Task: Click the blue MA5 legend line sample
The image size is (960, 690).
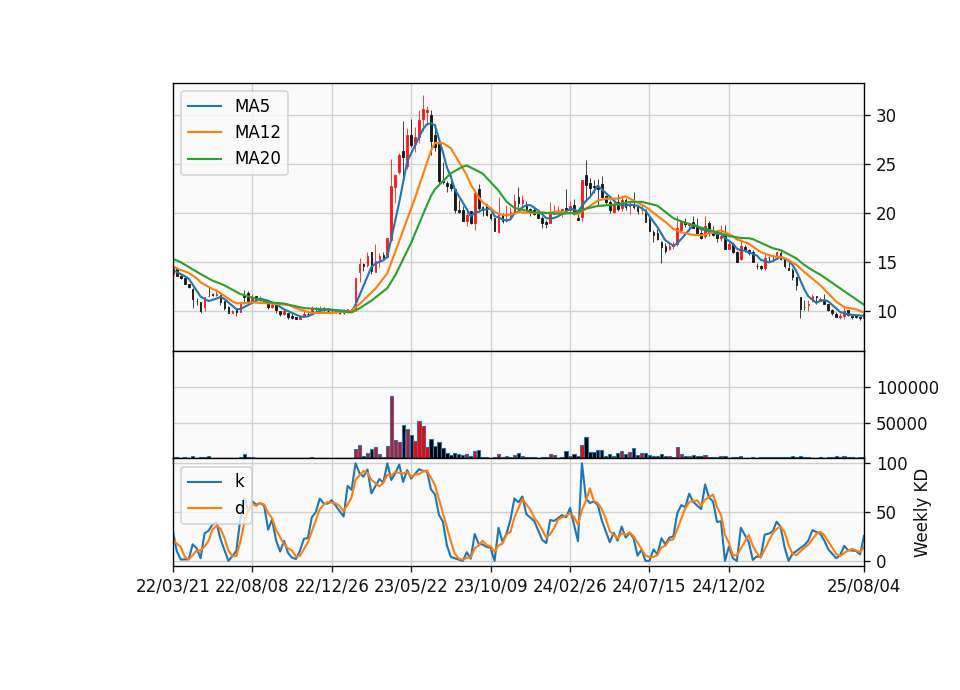Action: tap(204, 106)
